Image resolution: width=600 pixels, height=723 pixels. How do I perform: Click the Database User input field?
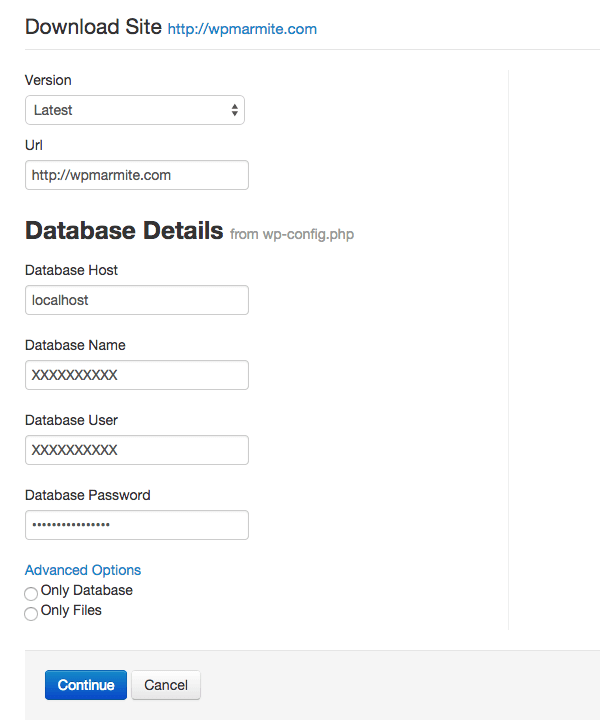click(x=137, y=450)
